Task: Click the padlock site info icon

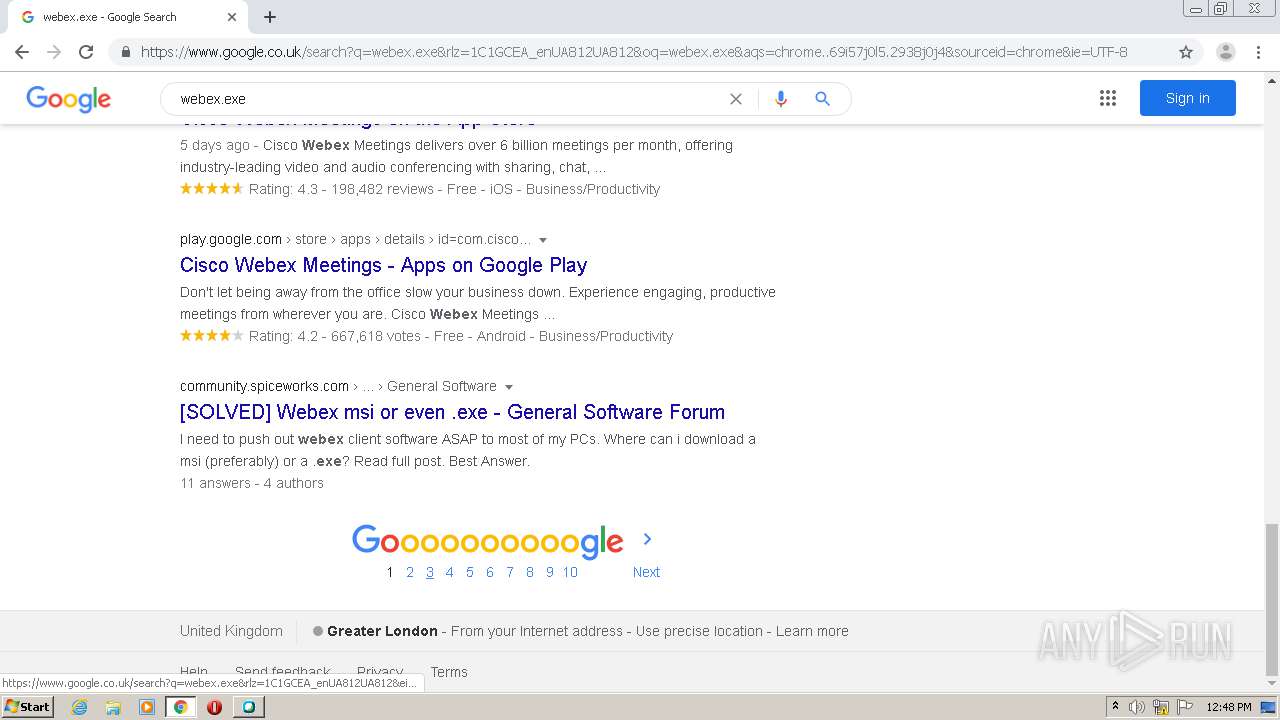Action: coord(125,52)
